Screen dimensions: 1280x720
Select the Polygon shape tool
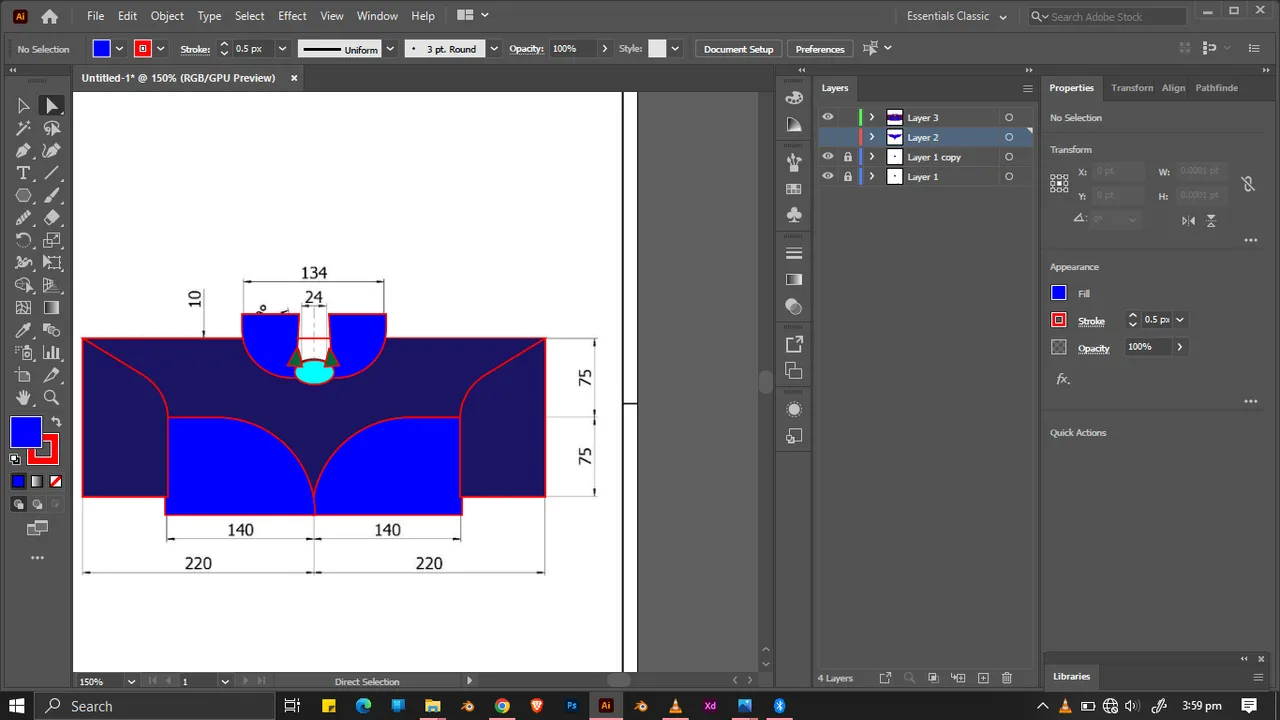tap(23, 195)
